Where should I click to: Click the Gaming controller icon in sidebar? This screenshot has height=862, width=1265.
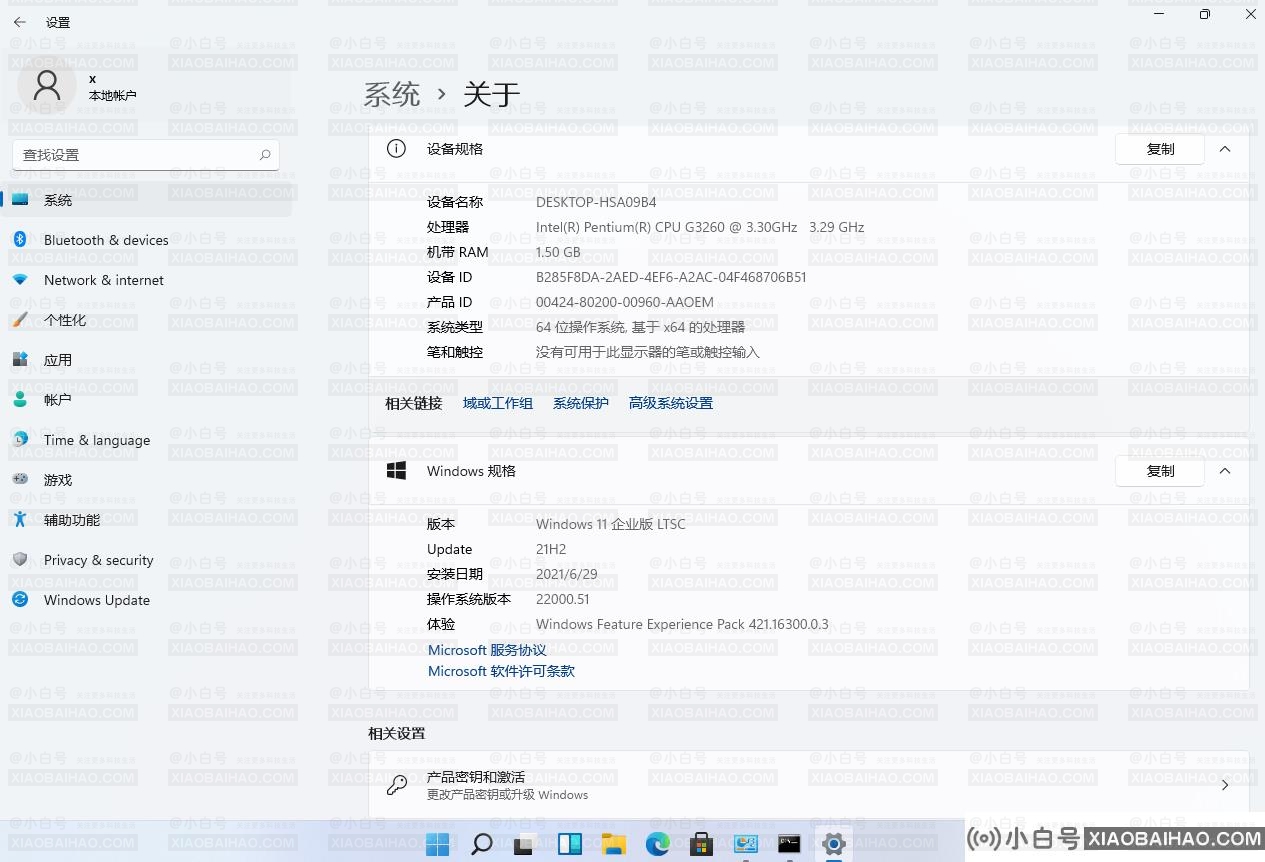[x=20, y=480]
